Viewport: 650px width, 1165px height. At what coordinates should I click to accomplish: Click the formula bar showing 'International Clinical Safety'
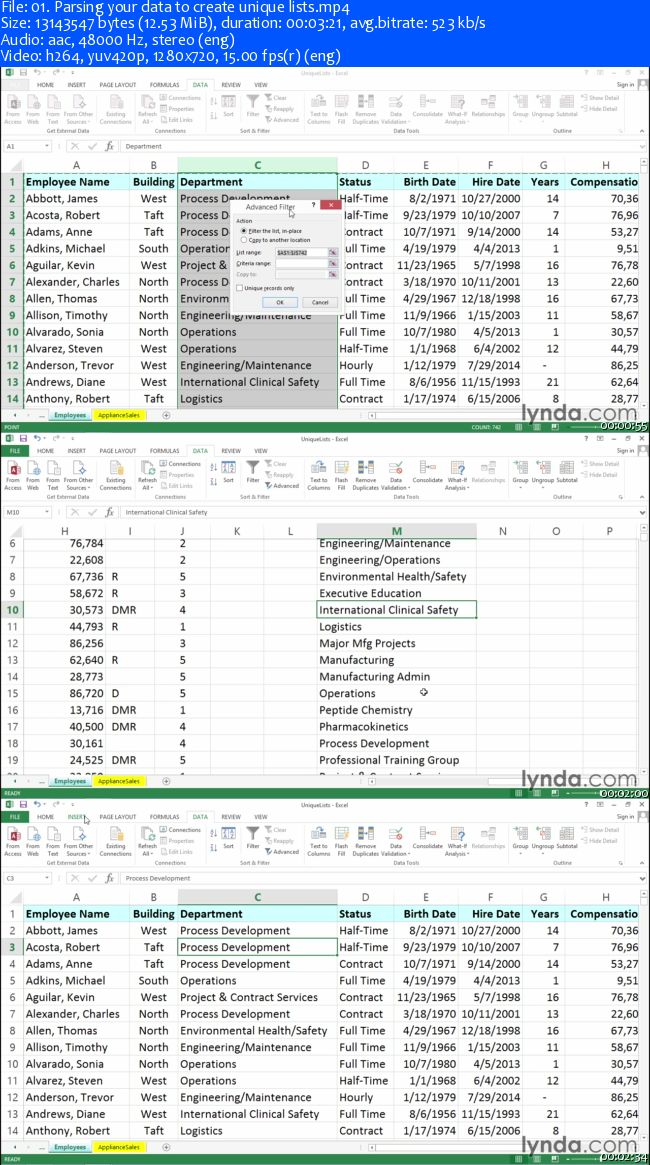click(381, 513)
